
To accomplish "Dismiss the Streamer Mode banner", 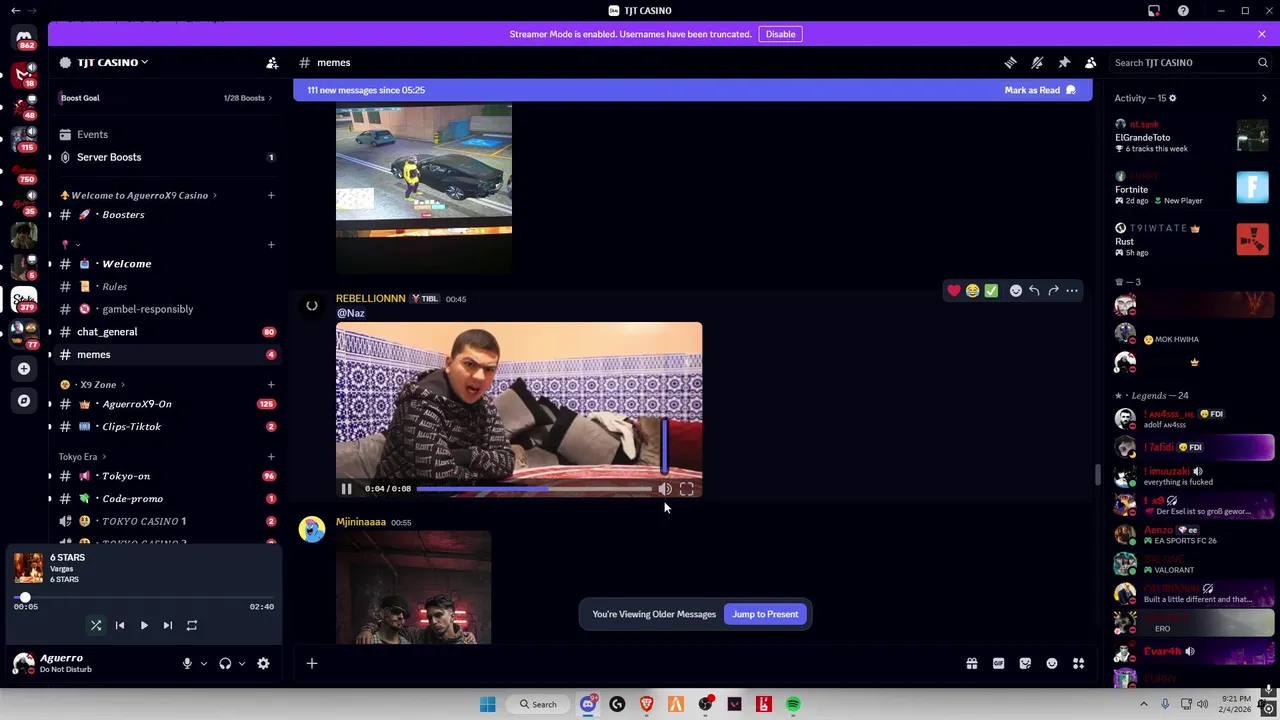I will pos(1262,34).
